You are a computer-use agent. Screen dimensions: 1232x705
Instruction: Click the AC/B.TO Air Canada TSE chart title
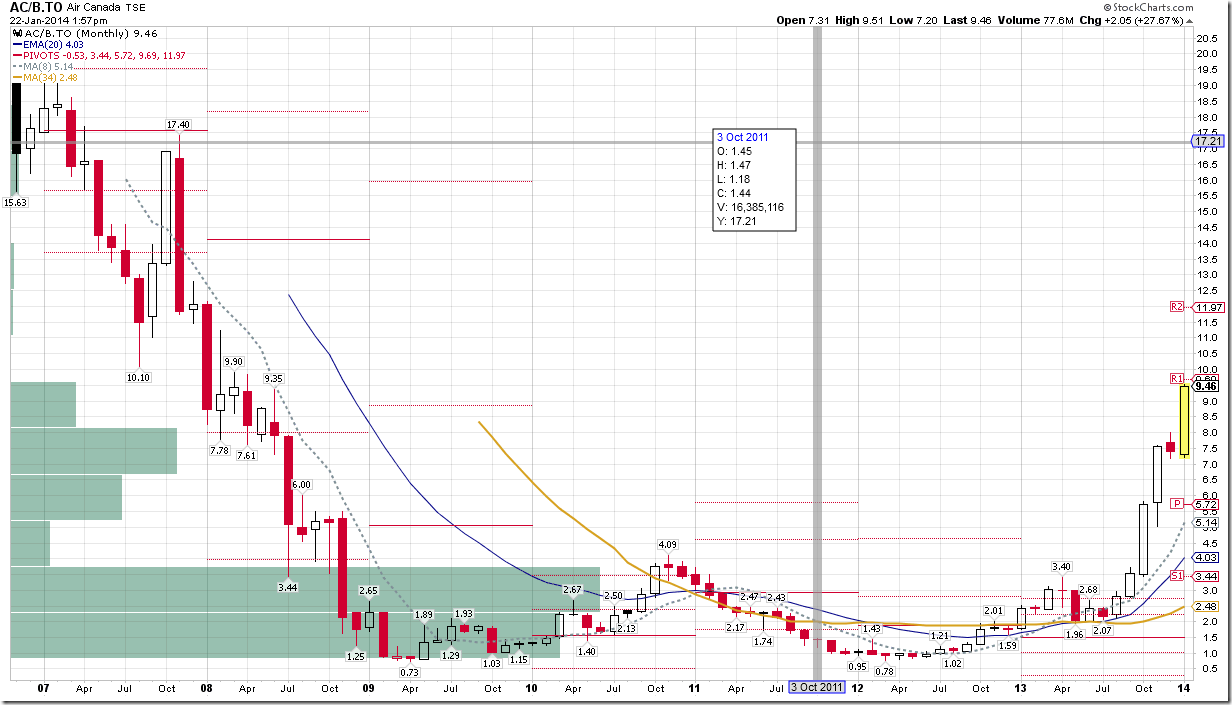click(x=77, y=6)
